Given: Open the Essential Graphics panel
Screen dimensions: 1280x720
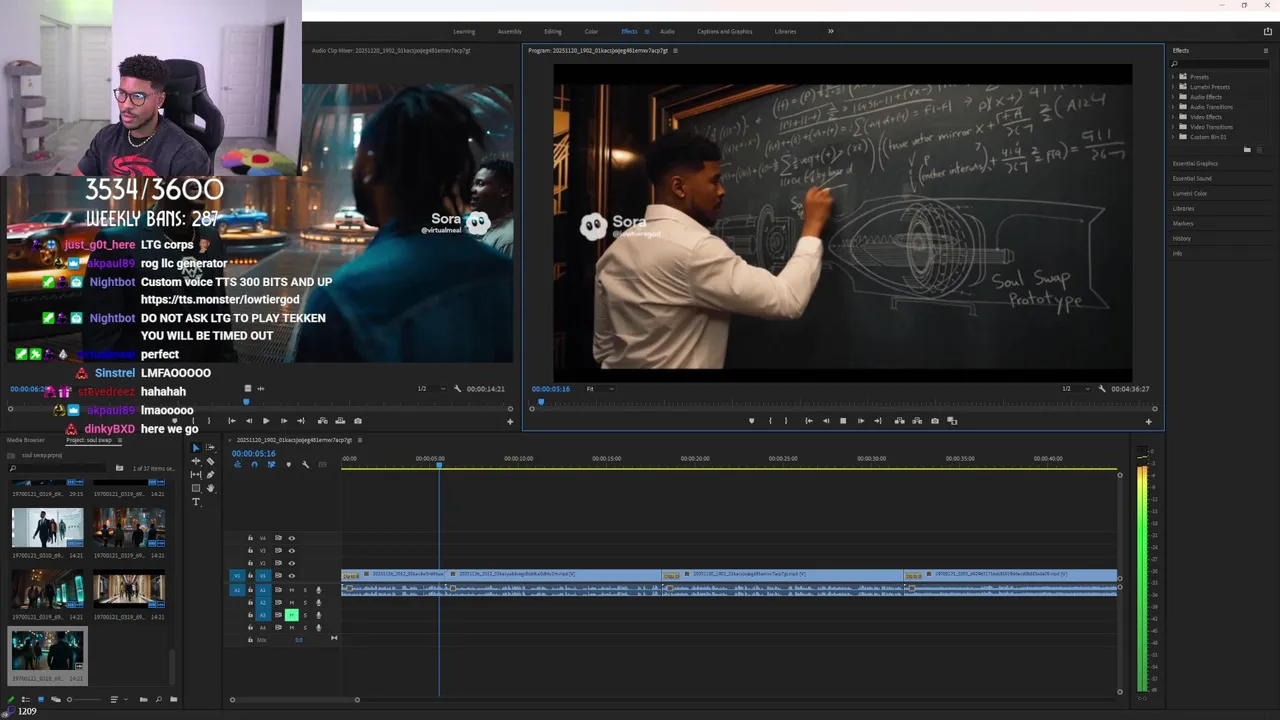Looking at the screenshot, I should [1195, 163].
